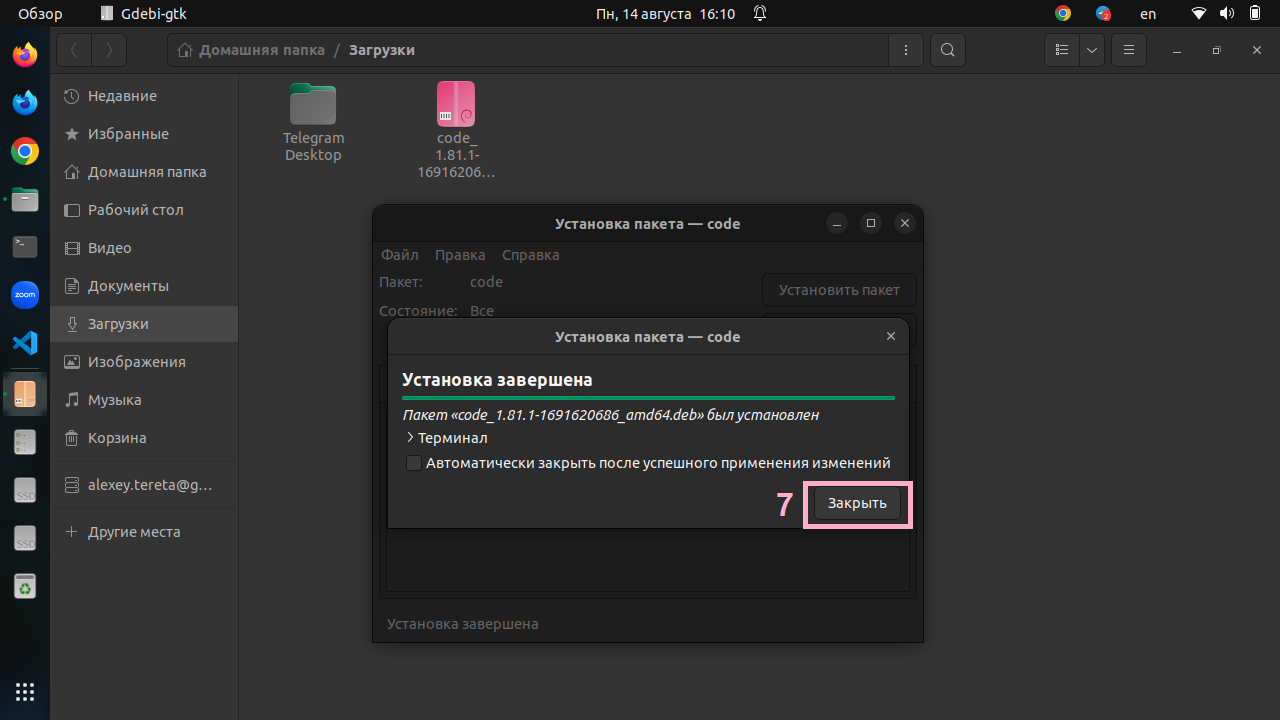Open the Правка menu in Gdebi
Viewport: 1280px width, 720px height.
coord(460,255)
